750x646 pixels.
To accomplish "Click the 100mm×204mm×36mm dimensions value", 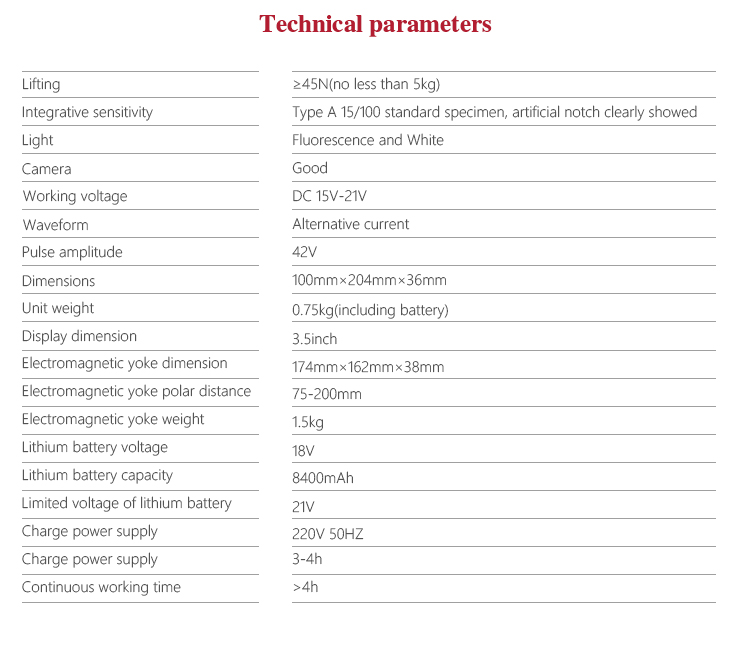I will coord(369,281).
